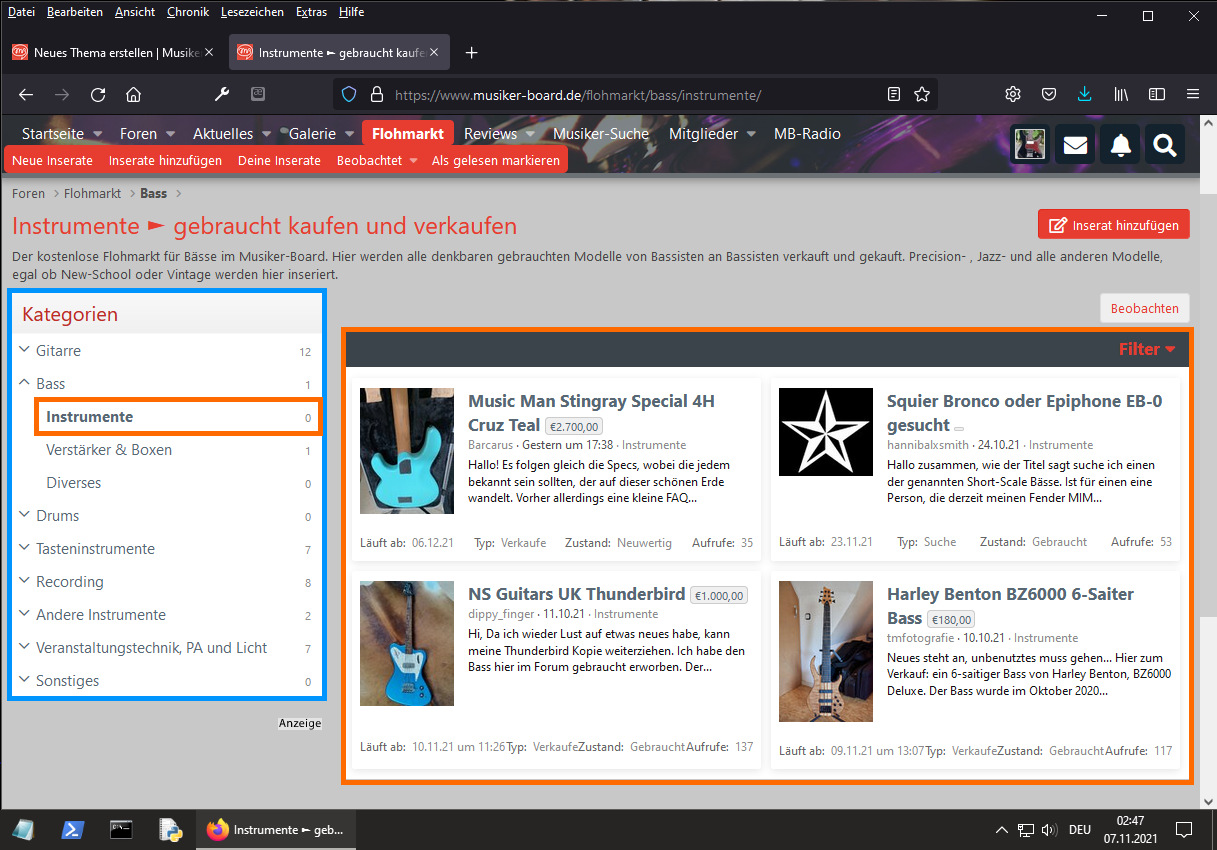The height and width of the screenshot is (850, 1217).
Task: Open 'Deine Inserate' link
Action: (x=279, y=160)
